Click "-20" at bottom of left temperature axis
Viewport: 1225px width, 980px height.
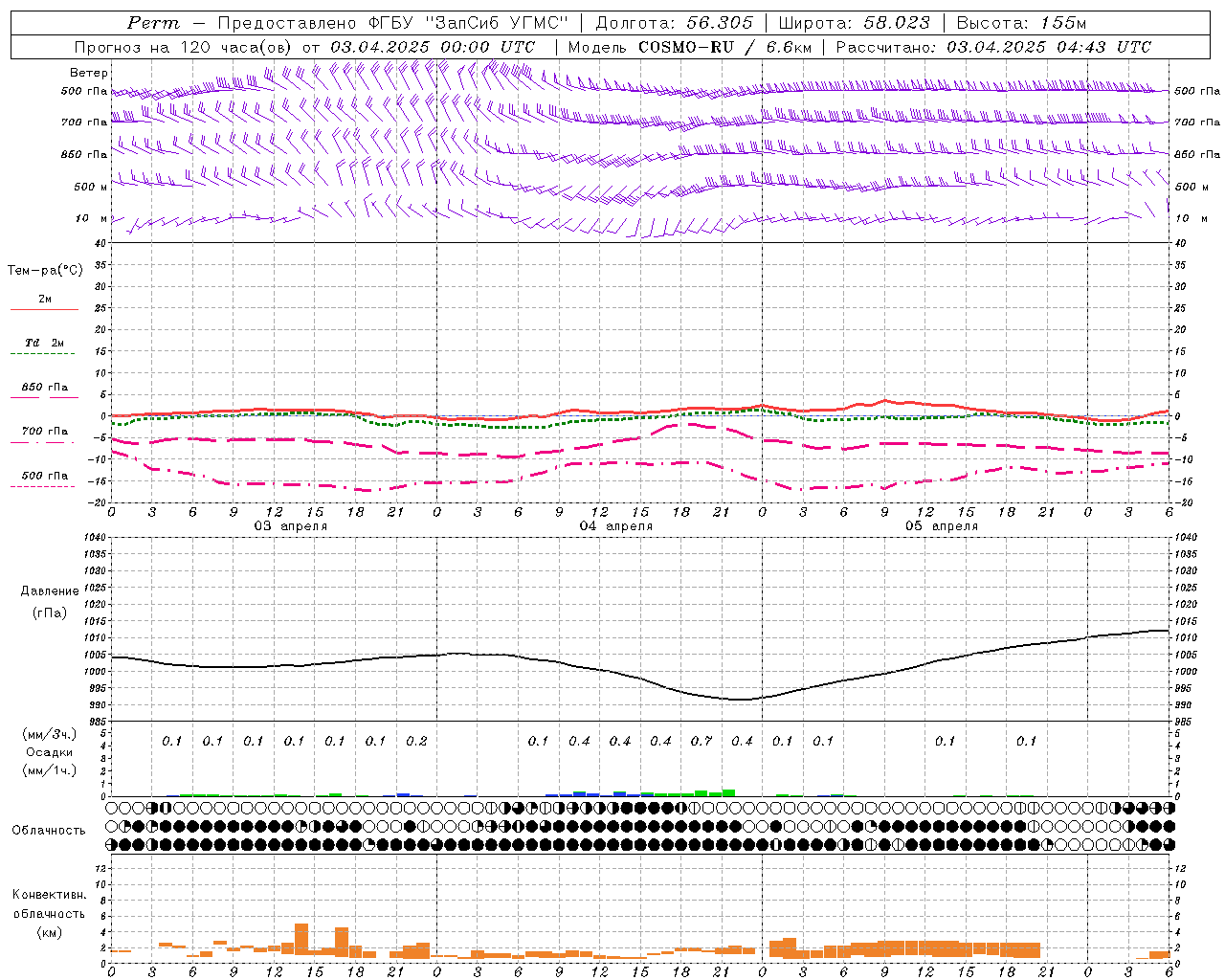(99, 502)
